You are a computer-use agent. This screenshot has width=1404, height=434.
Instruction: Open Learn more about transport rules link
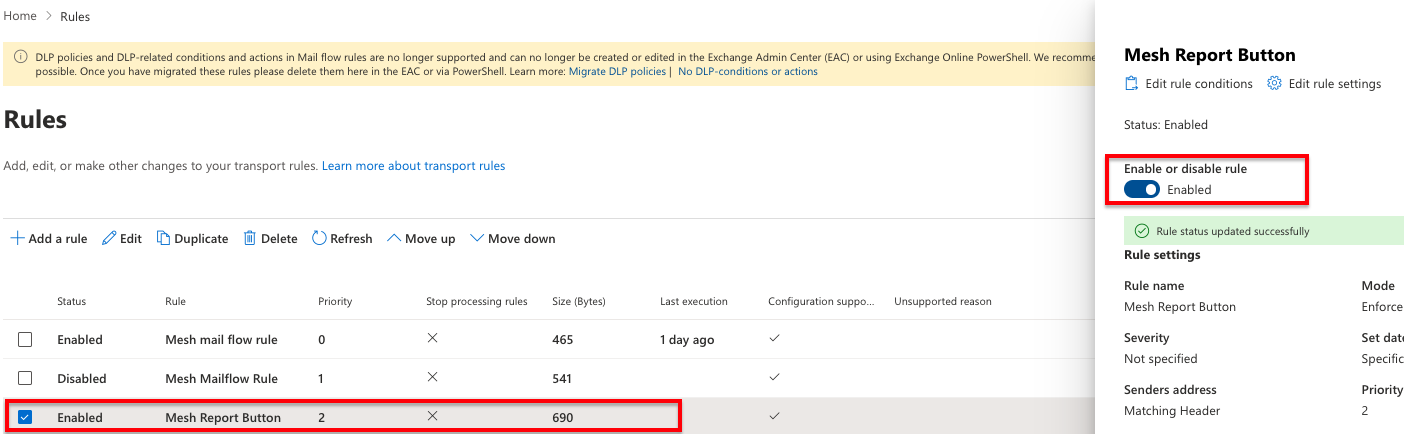(413, 166)
